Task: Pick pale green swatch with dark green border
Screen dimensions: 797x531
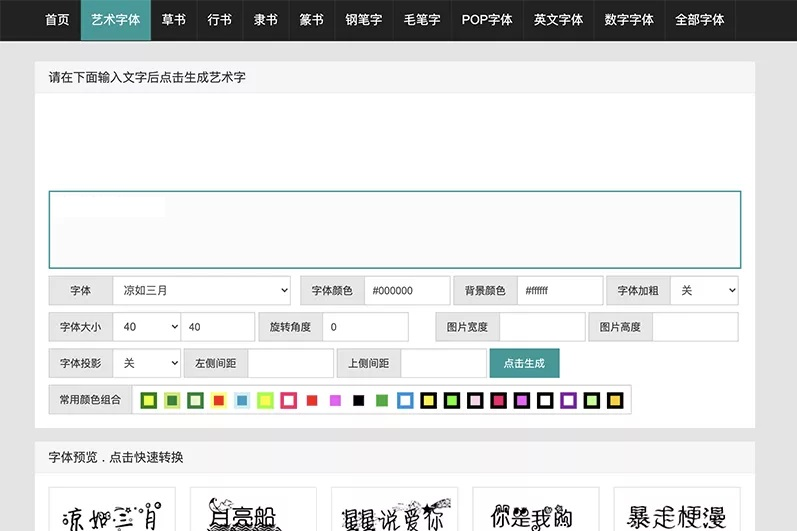Action: tap(195, 400)
